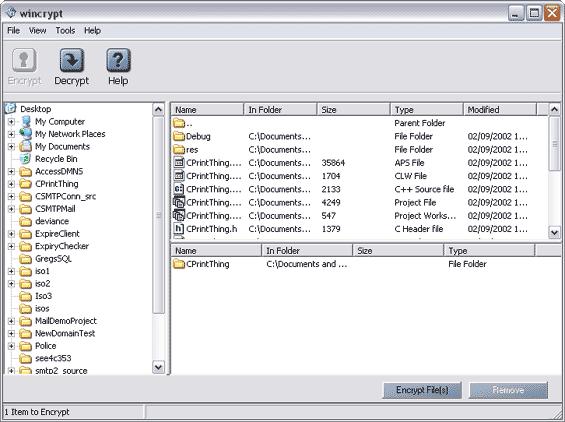Click the size value 35864

tap(333, 163)
